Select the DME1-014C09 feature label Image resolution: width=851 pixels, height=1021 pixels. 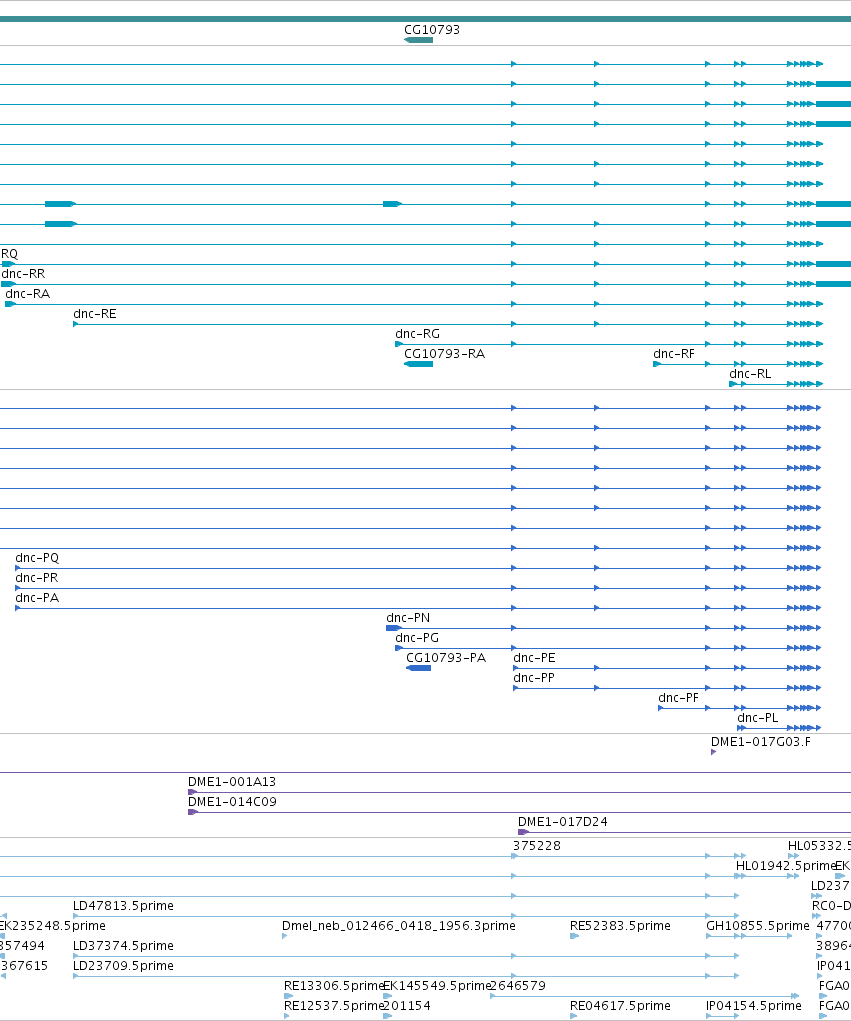tap(232, 802)
